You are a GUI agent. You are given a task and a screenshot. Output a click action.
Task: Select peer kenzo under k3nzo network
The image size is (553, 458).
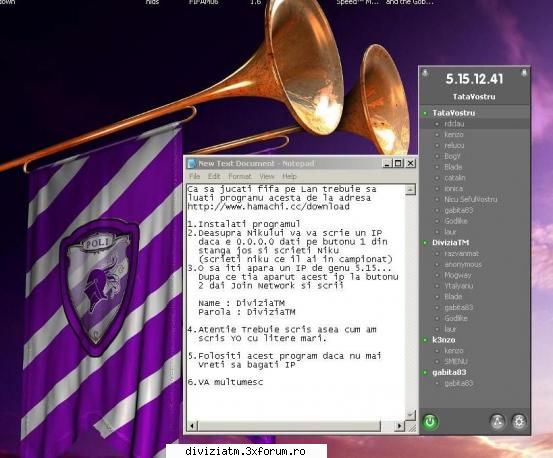pos(474,351)
